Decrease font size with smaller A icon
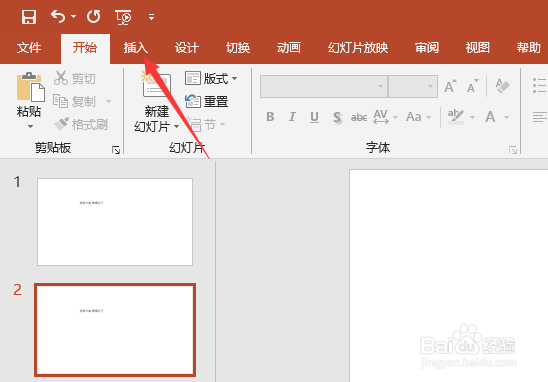The width and height of the screenshot is (548, 382). pyautogui.click(x=473, y=86)
